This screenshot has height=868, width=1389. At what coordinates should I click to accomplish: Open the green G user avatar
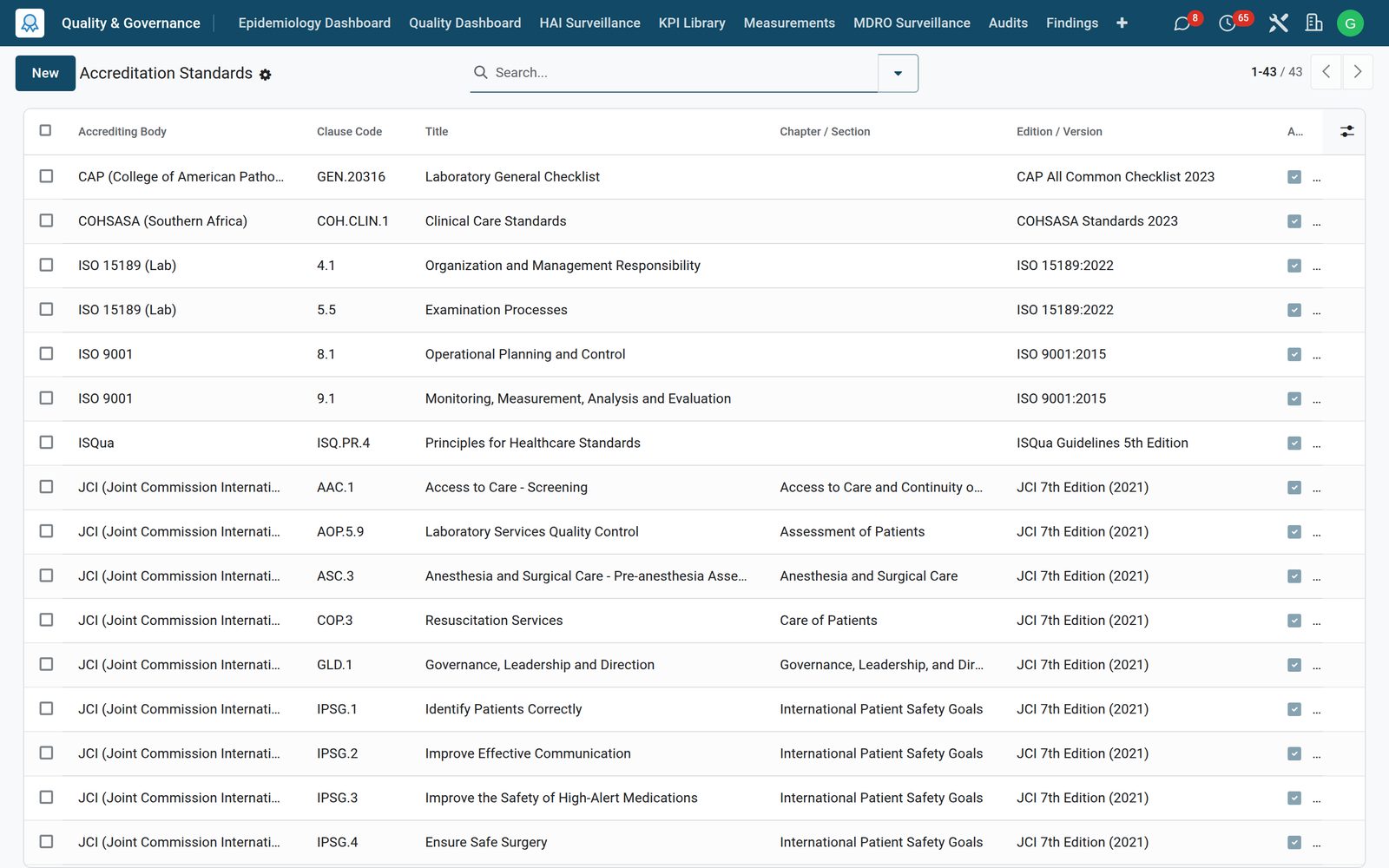click(1350, 23)
